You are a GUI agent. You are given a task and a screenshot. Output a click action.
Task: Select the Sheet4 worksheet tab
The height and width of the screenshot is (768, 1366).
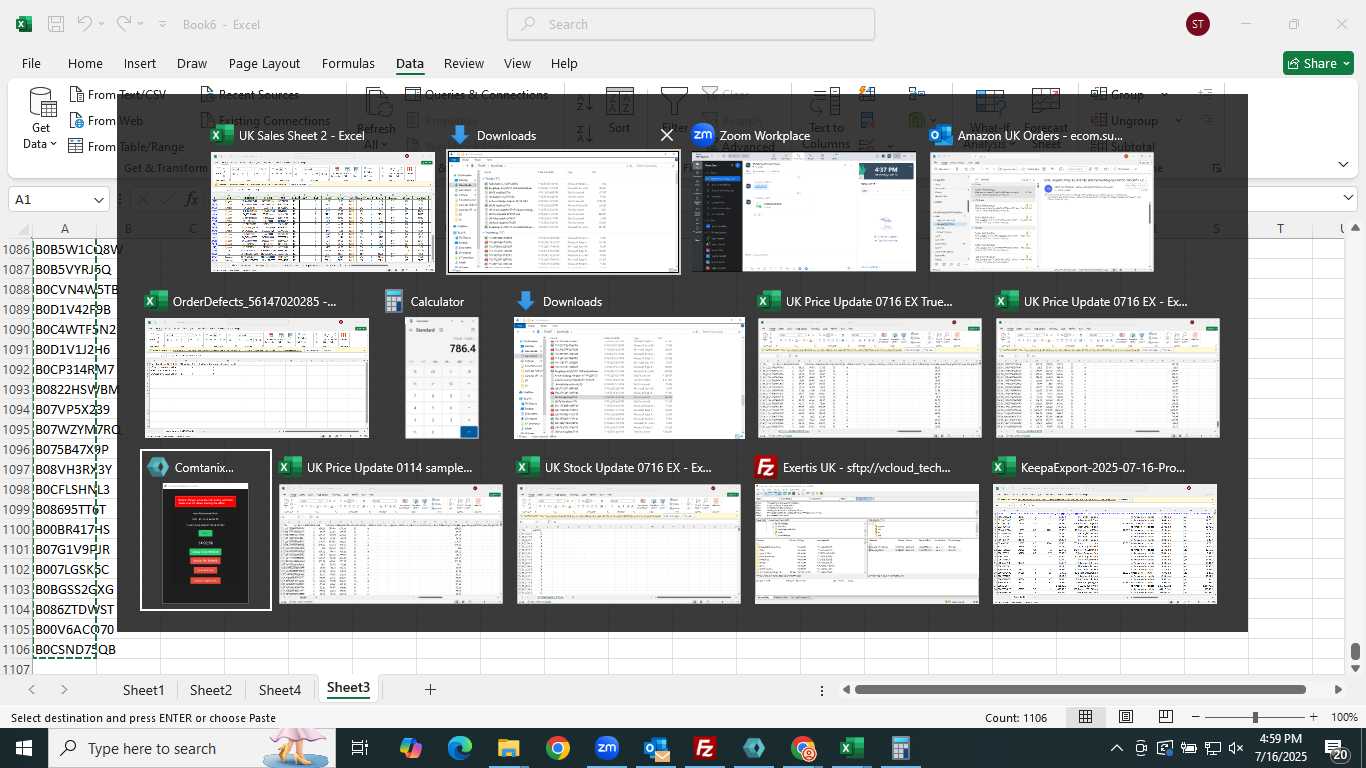[x=280, y=690]
